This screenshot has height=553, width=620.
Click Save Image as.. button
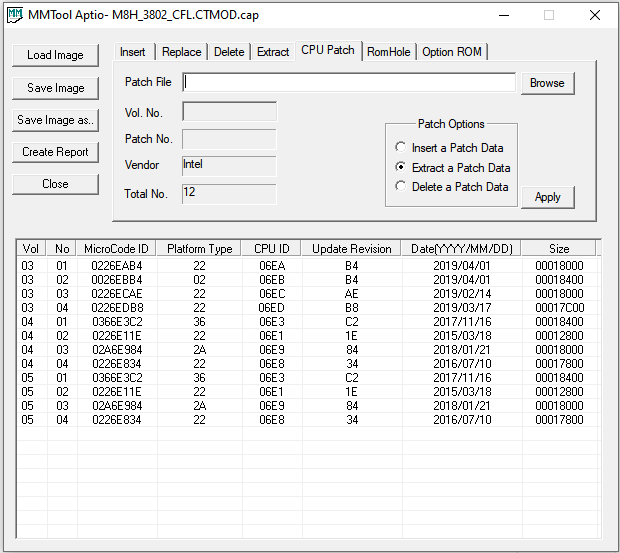[x=55, y=120]
